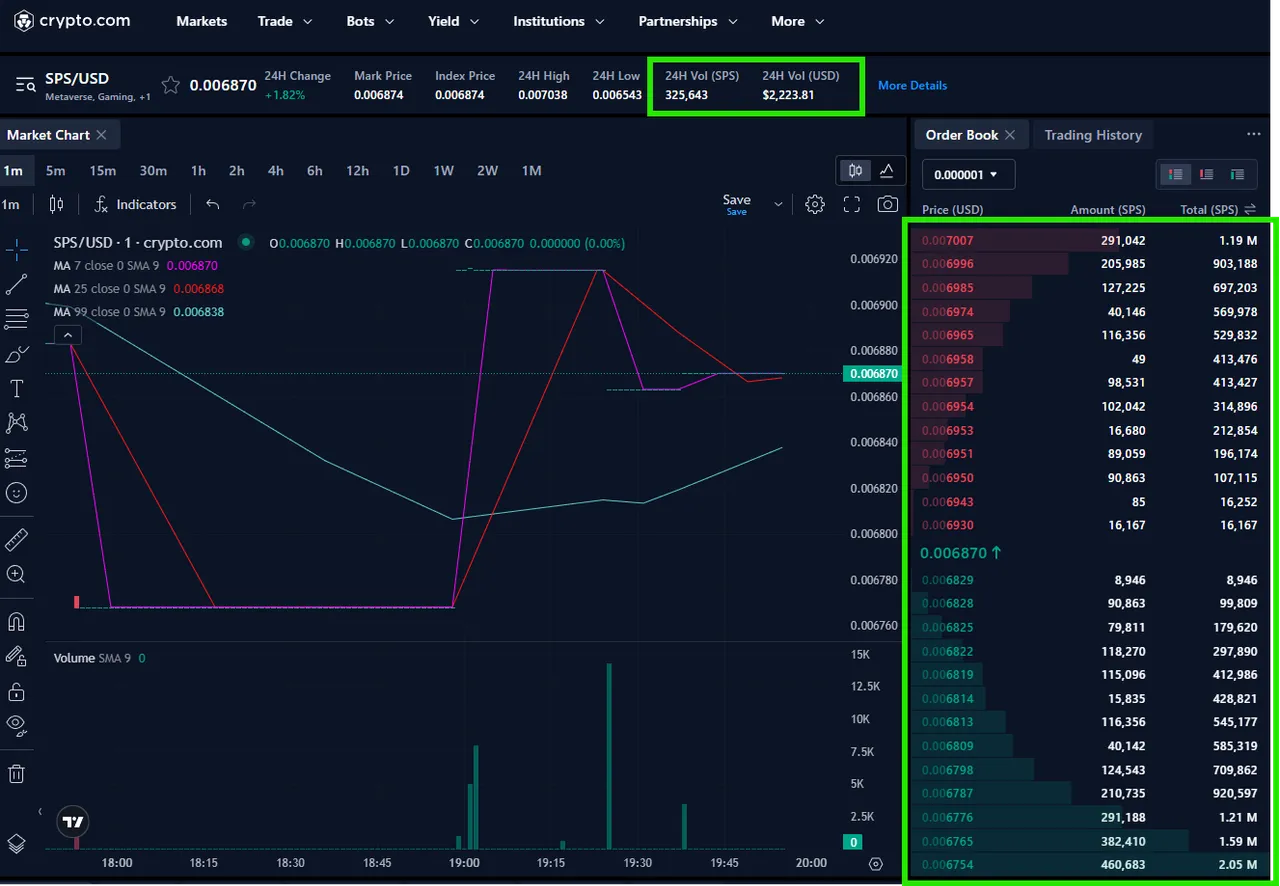Viewport: 1280px width, 886px height.
Task: Add SPS/USD to favorites star
Action: click(170, 85)
